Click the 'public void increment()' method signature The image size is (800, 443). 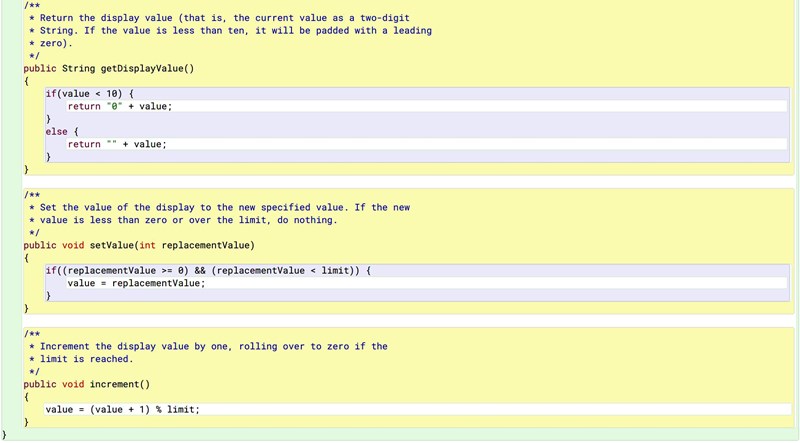[86, 384]
